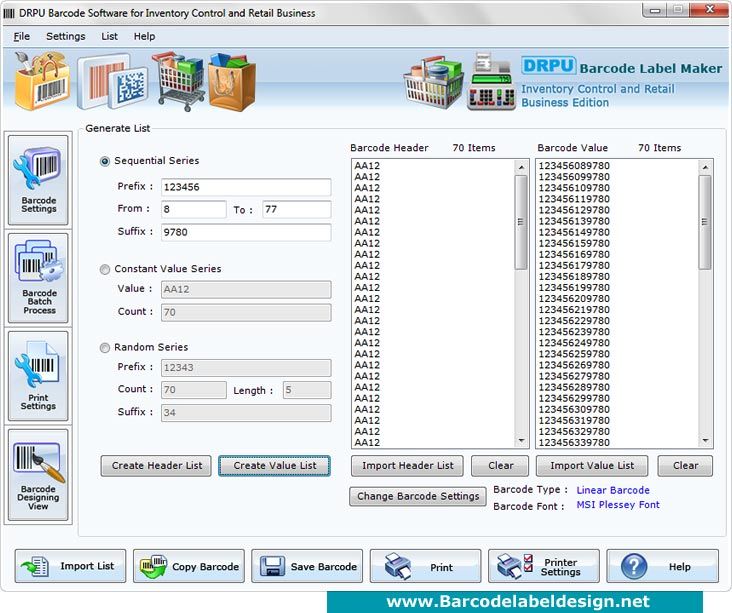Image resolution: width=732 pixels, height=613 pixels.
Task: Click the barcode cards banner icon
Action: pos(113,81)
